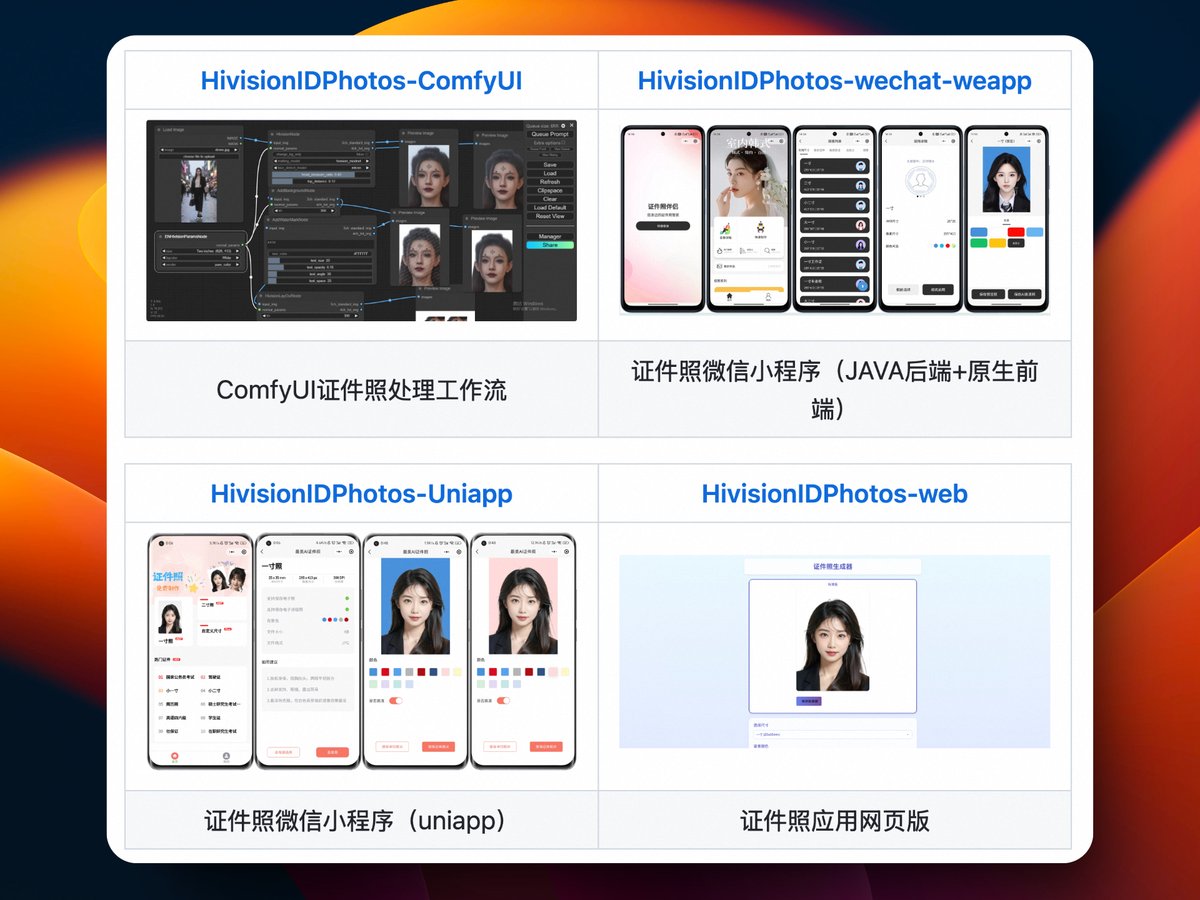Click Clipspace in the ComfyUI side menu
Image resolution: width=1200 pixels, height=900 pixels.
tap(550, 190)
